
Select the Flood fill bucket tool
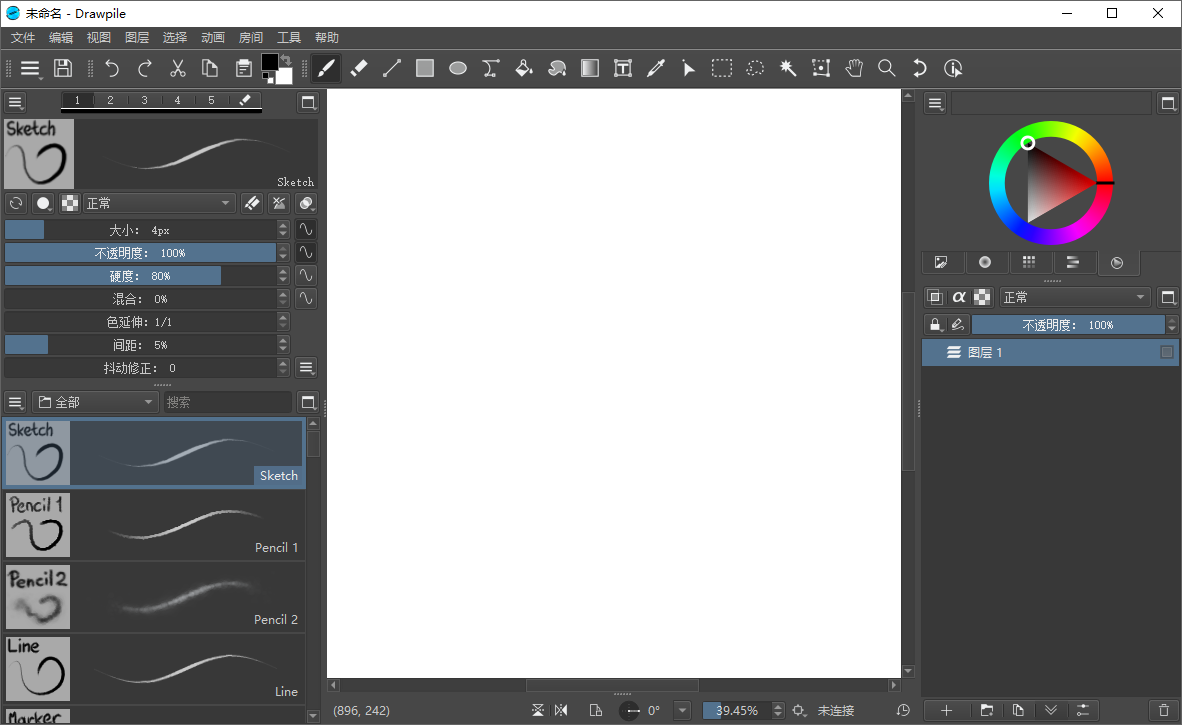pos(524,69)
